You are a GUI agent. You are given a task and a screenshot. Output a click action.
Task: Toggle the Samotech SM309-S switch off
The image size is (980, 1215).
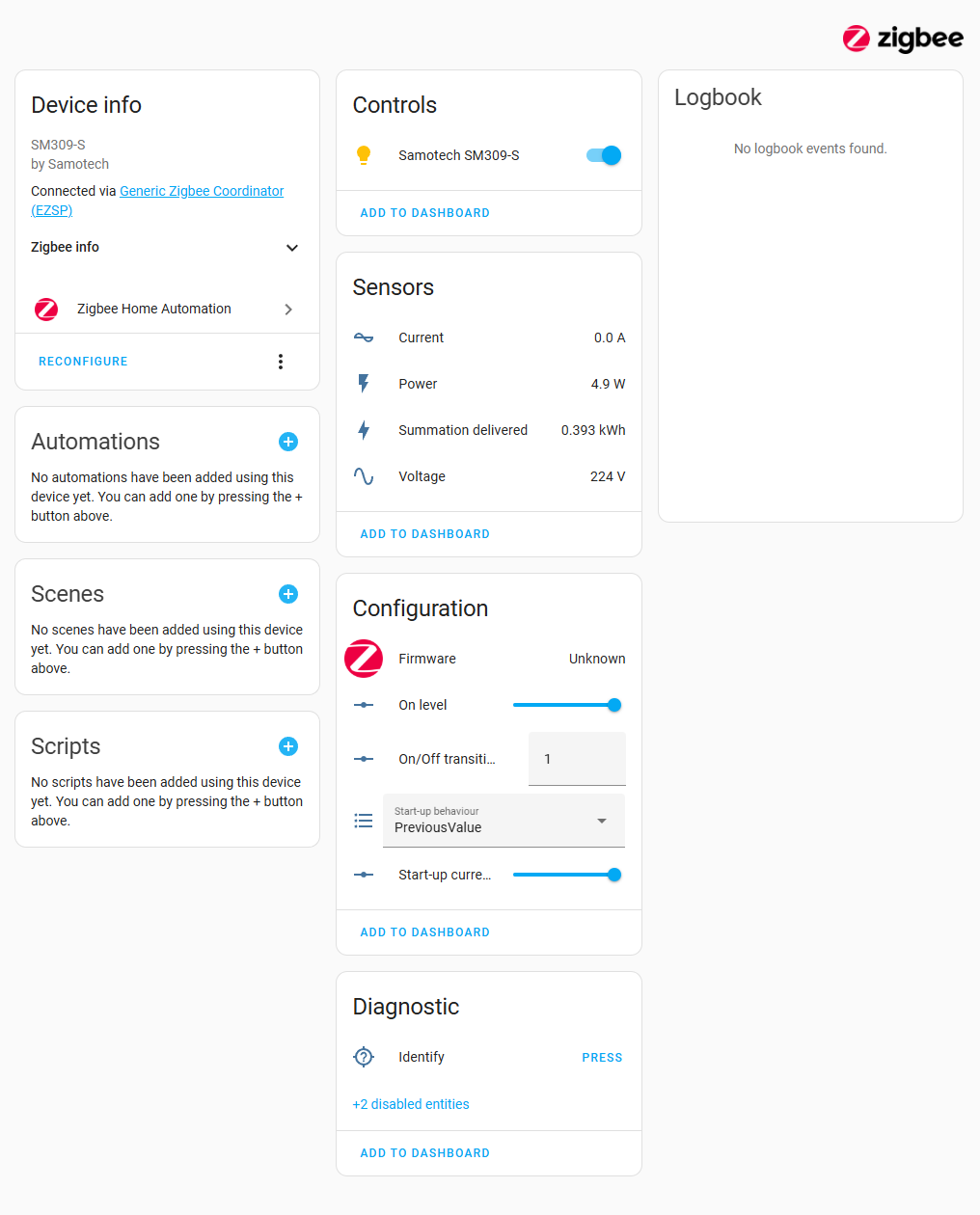[x=604, y=155]
